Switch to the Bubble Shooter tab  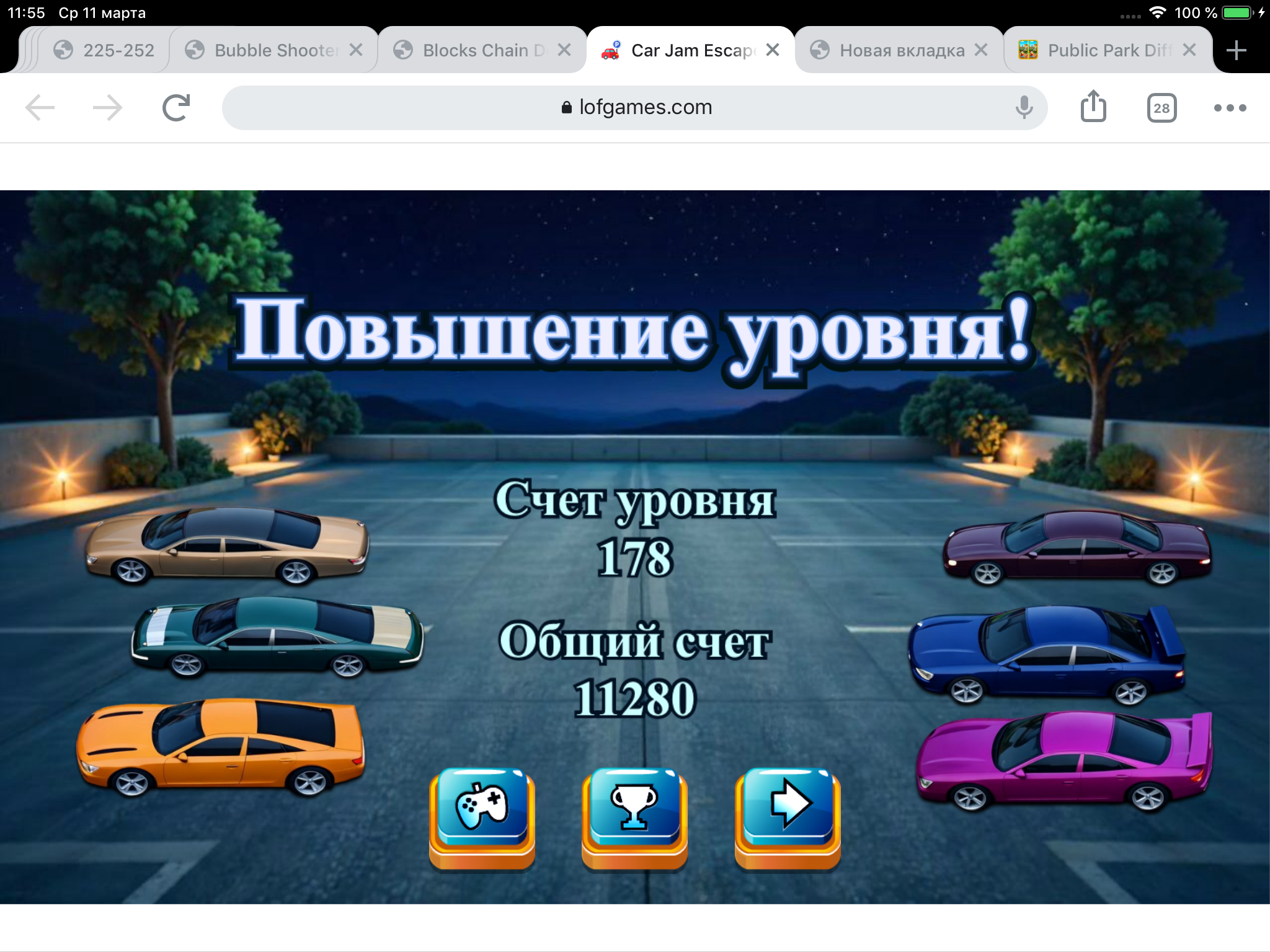tap(267, 50)
